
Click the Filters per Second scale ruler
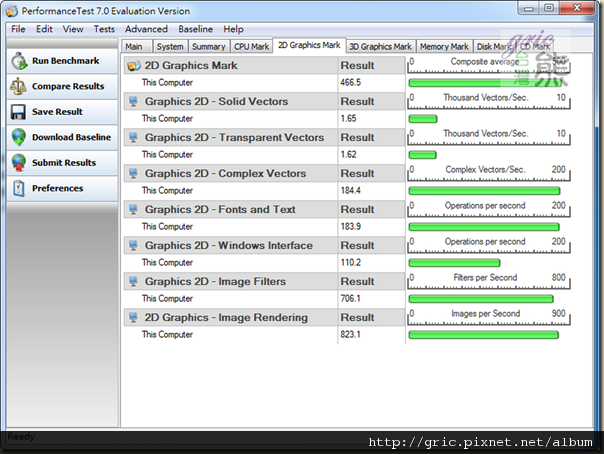pos(488,281)
